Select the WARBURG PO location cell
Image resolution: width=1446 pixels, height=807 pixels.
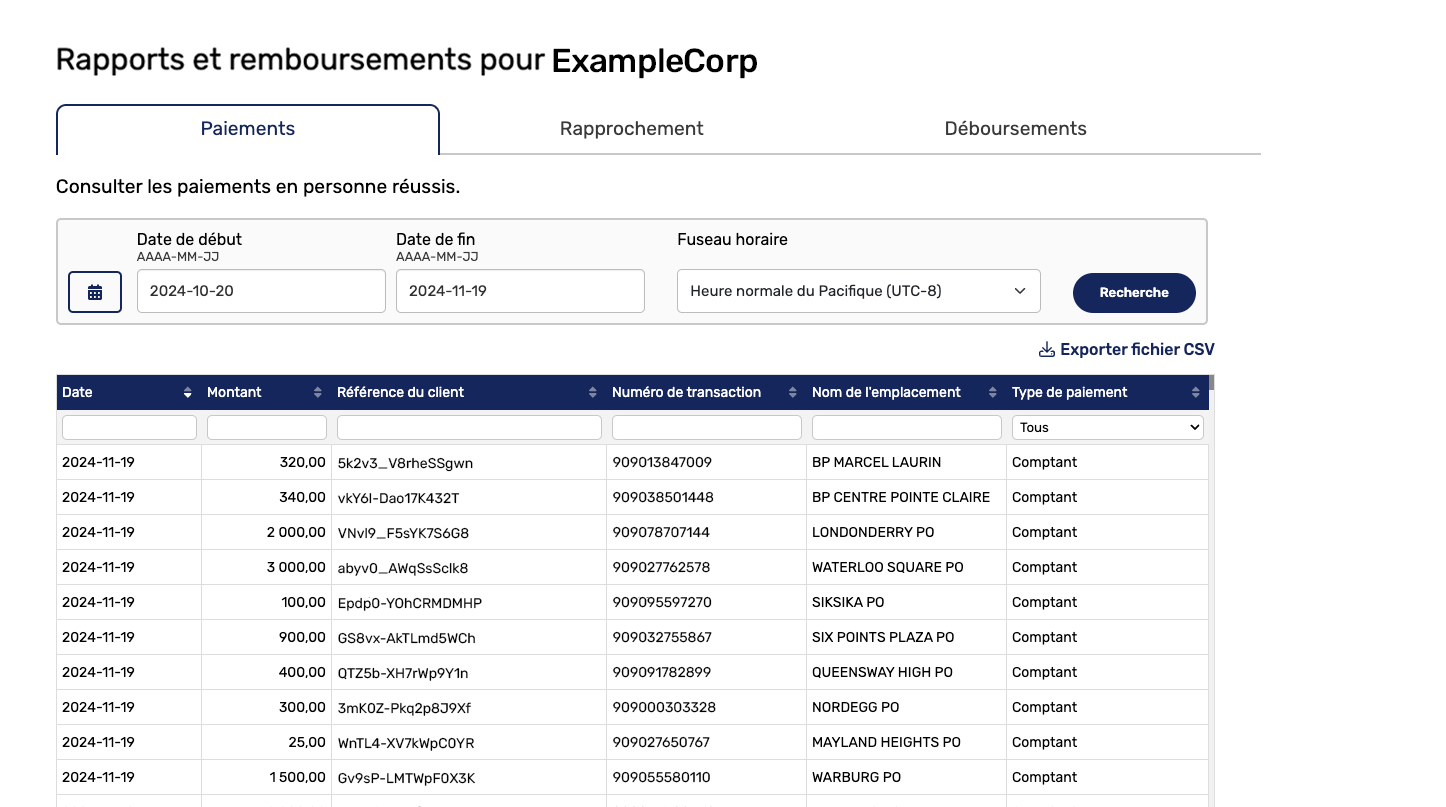[x=907, y=777]
